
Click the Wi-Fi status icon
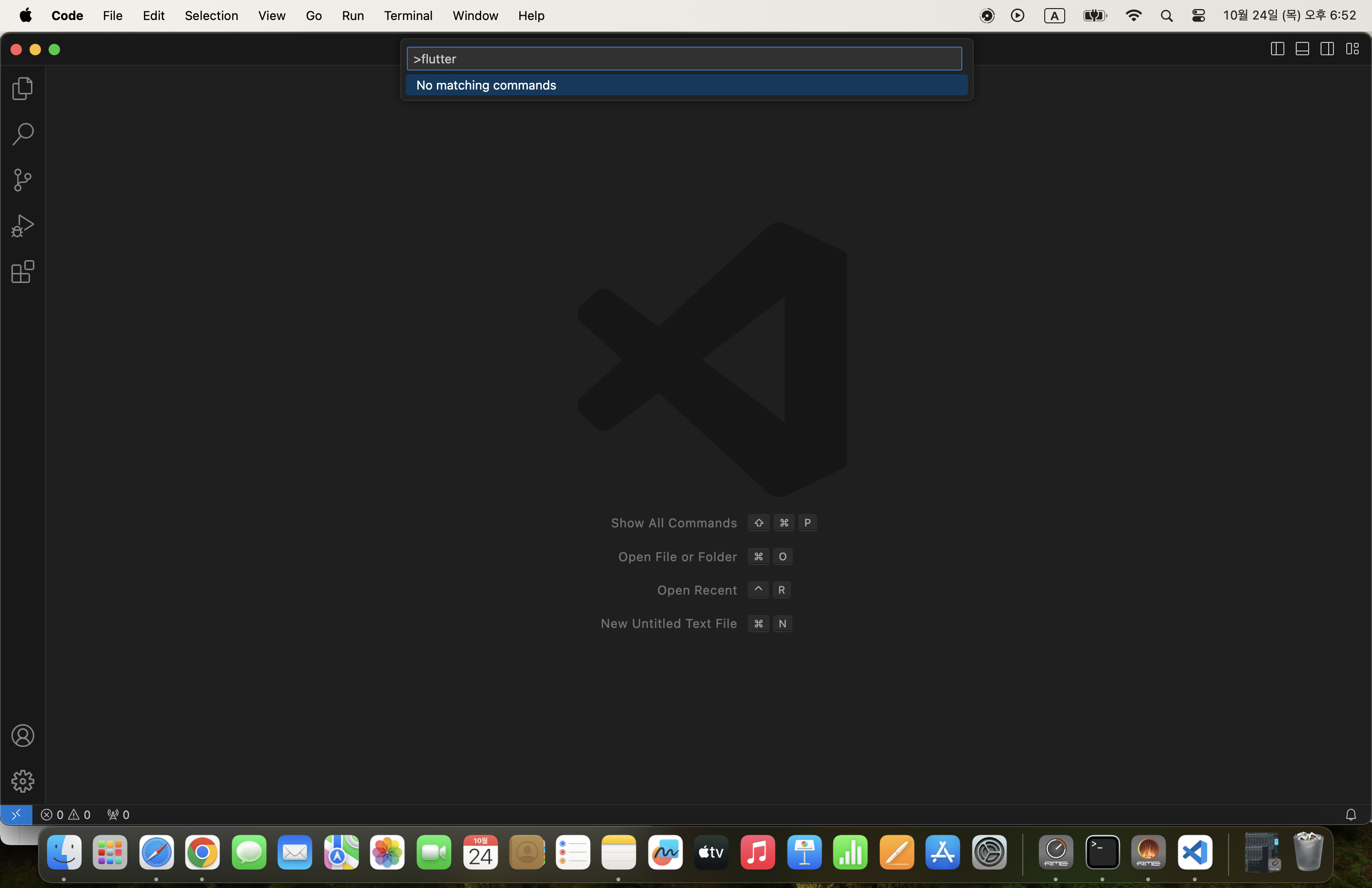tap(1133, 16)
